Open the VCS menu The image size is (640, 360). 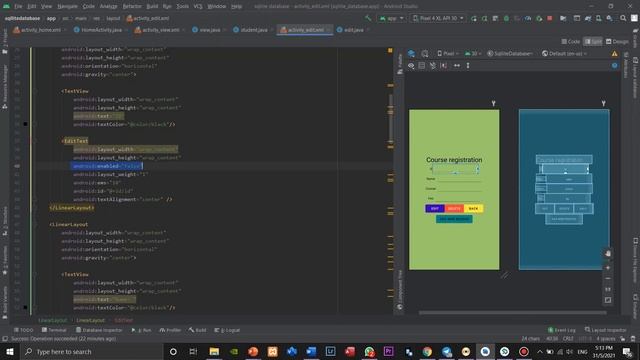tap(198, 6)
